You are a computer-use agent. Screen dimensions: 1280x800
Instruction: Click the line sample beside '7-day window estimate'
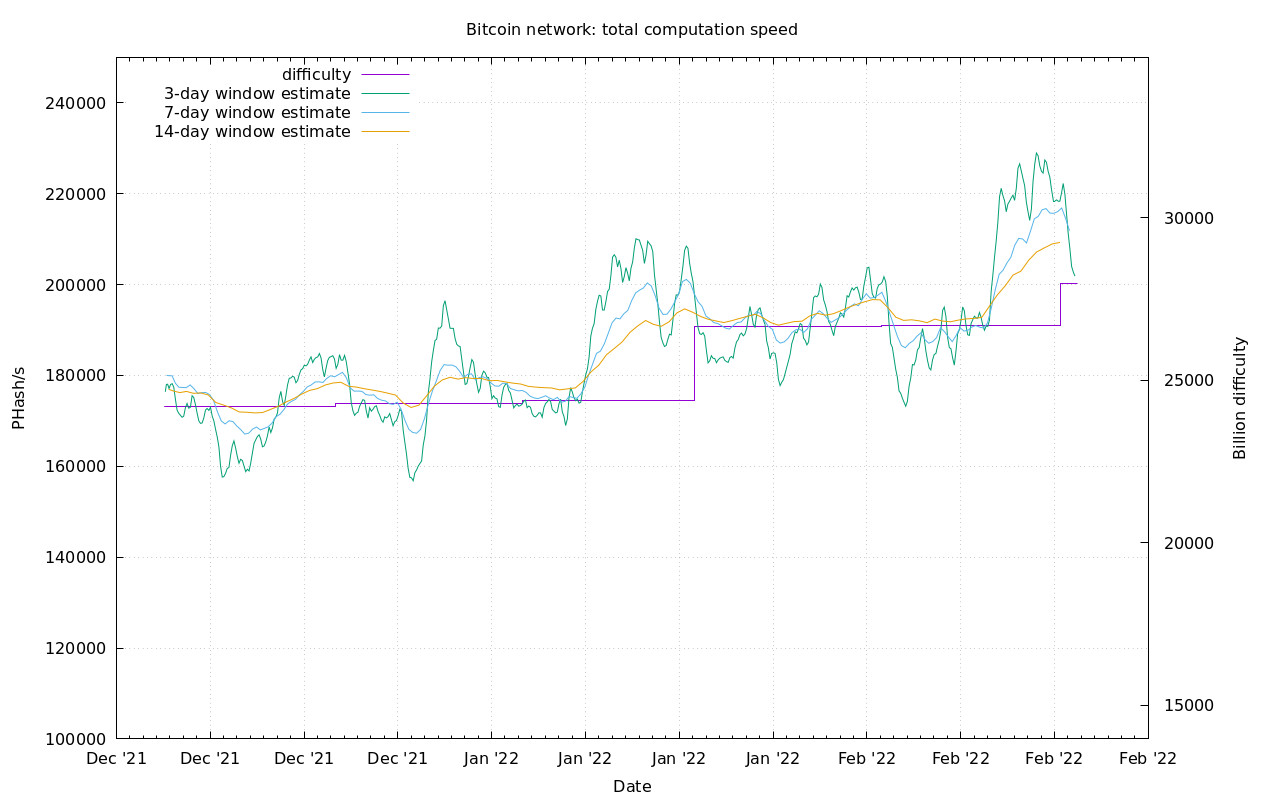point(385,113)
